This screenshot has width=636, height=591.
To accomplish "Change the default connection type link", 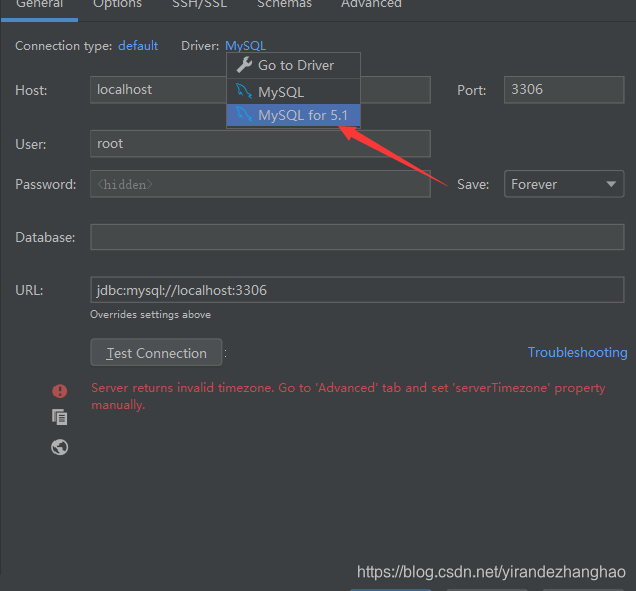I will 138,46.
